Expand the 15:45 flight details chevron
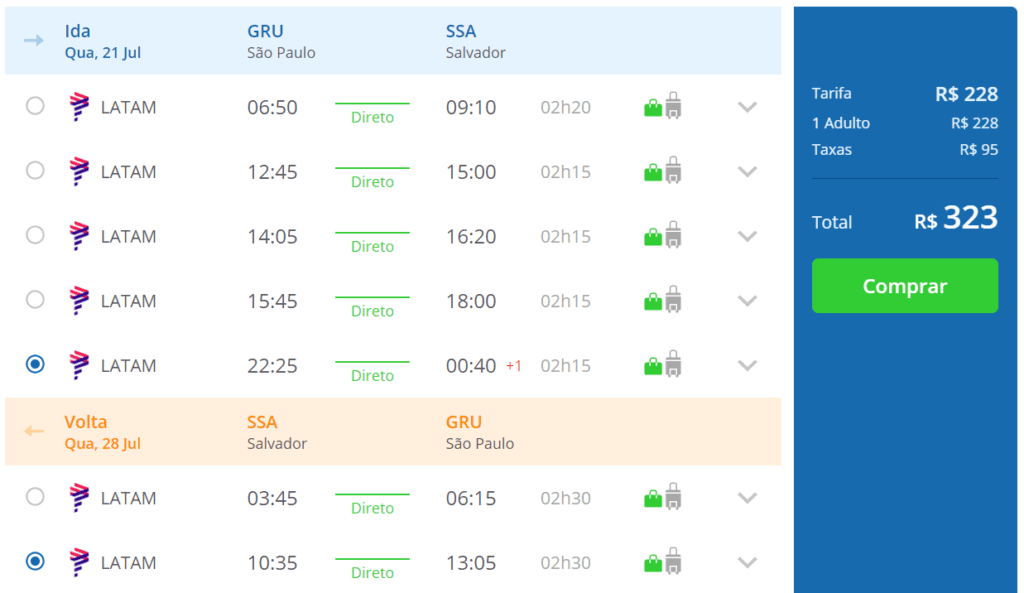1024x593 pixels. click(747, 301)
